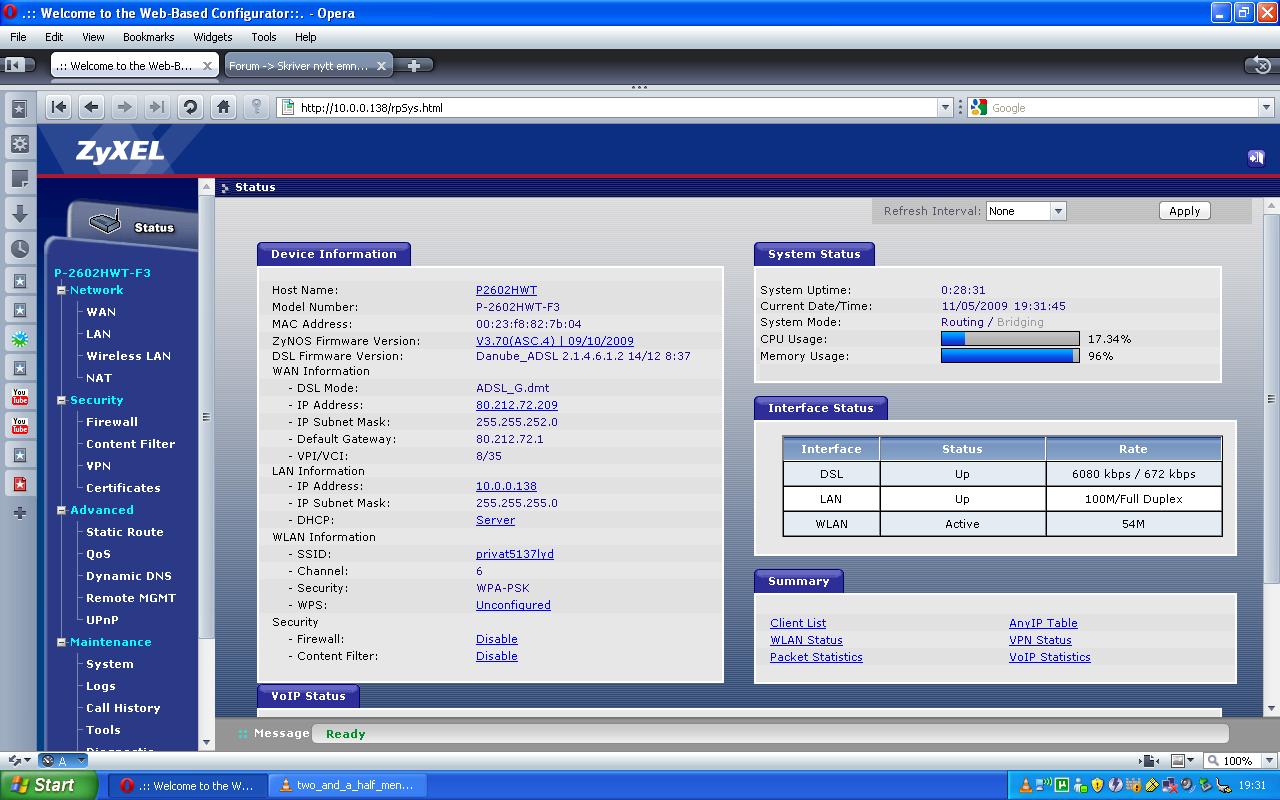The image size is (1280, 800).
Task: Click the P2602HWT host name link
Action: tap(506, 290)
